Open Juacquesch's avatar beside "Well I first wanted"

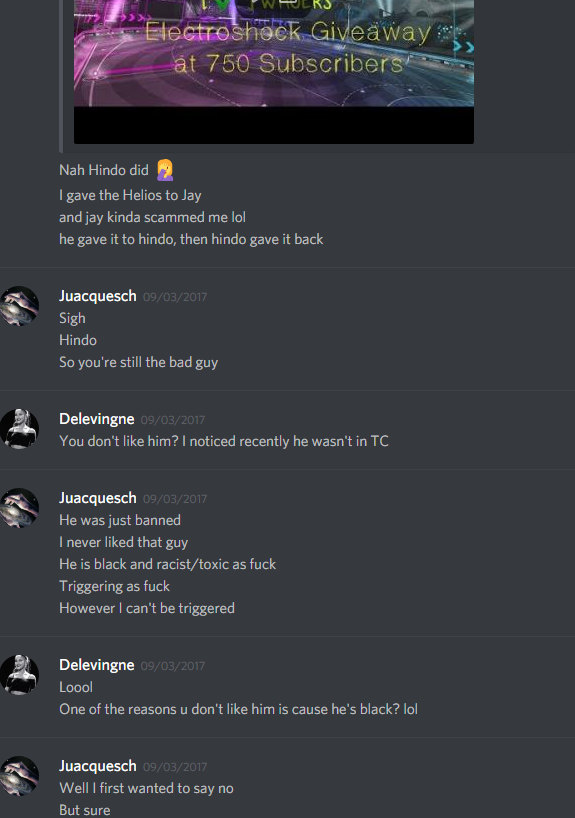pos(19,776)
